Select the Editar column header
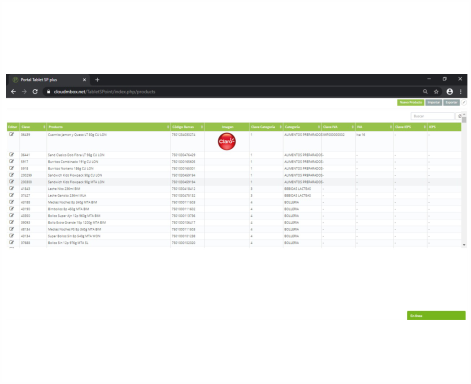Screen dimensions: 471x384 tap(13, 127)
